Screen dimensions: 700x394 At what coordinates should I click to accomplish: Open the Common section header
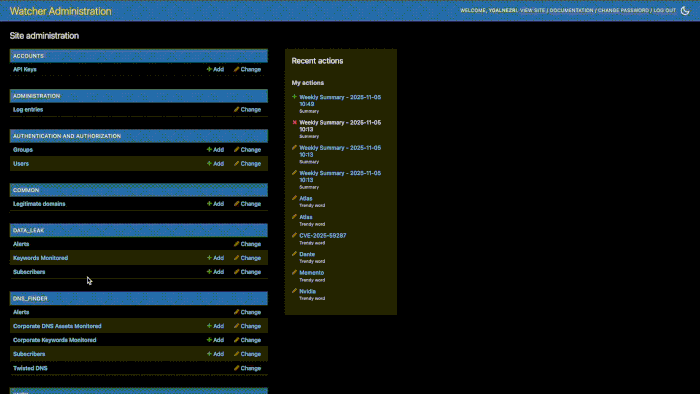click(26, 190)
